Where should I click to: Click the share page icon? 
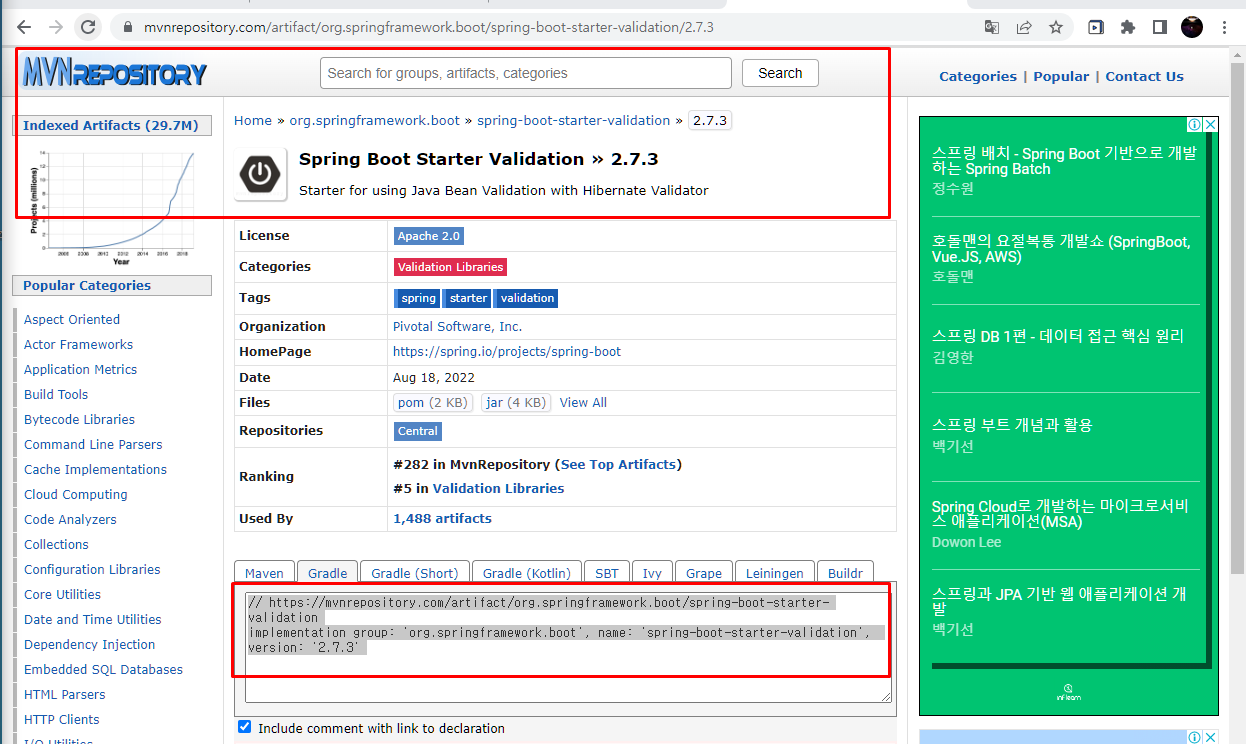coord(1024,27)
